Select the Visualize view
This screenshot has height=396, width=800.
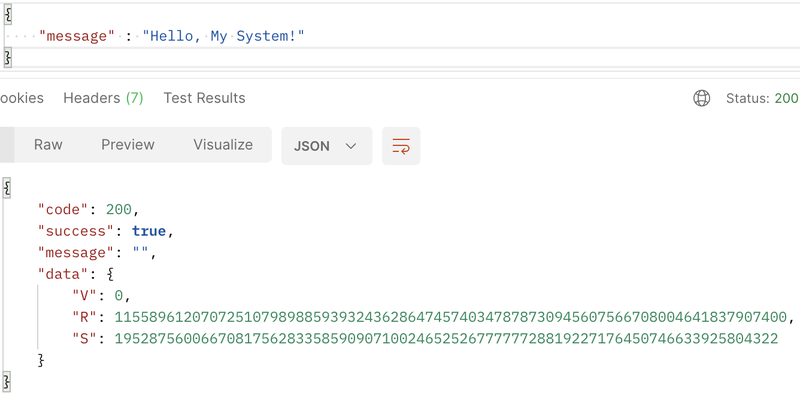tap(223, 145)
